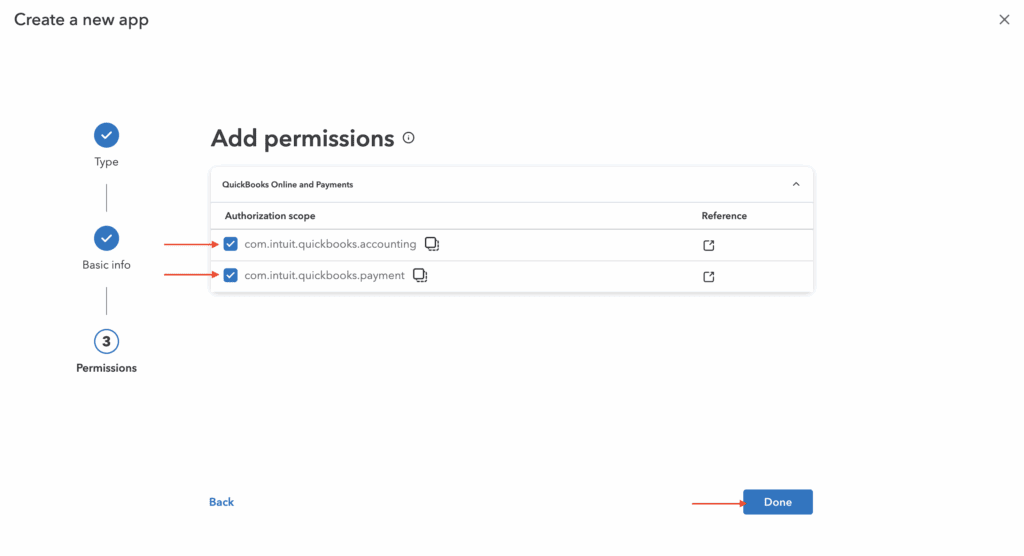This screenshot has height=556, width=1024.
Task: Click the Add permissions heading
Action: click(x=302, y=139)
